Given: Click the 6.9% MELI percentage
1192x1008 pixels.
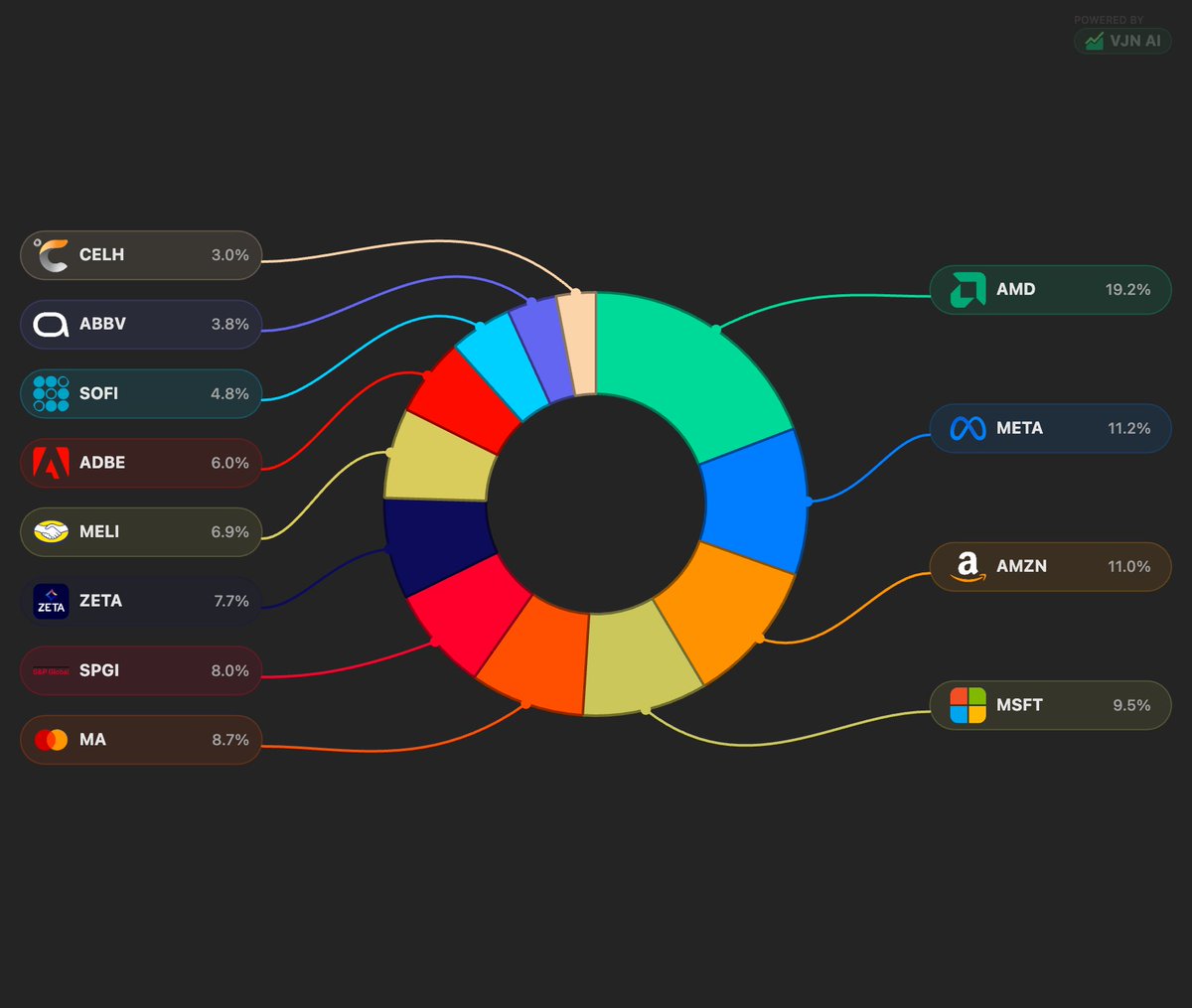Looking at the screenshot, I should [229, 532].
